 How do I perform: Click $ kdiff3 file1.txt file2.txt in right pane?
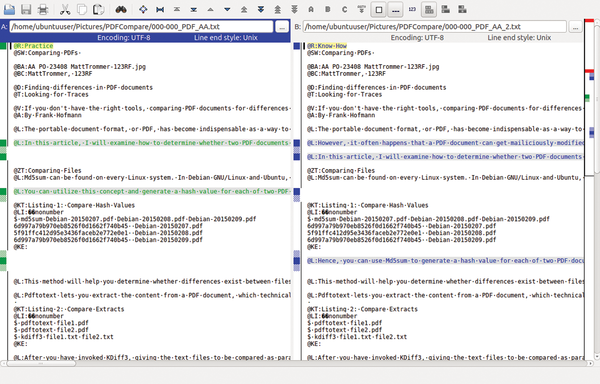(x=357, y=337)
